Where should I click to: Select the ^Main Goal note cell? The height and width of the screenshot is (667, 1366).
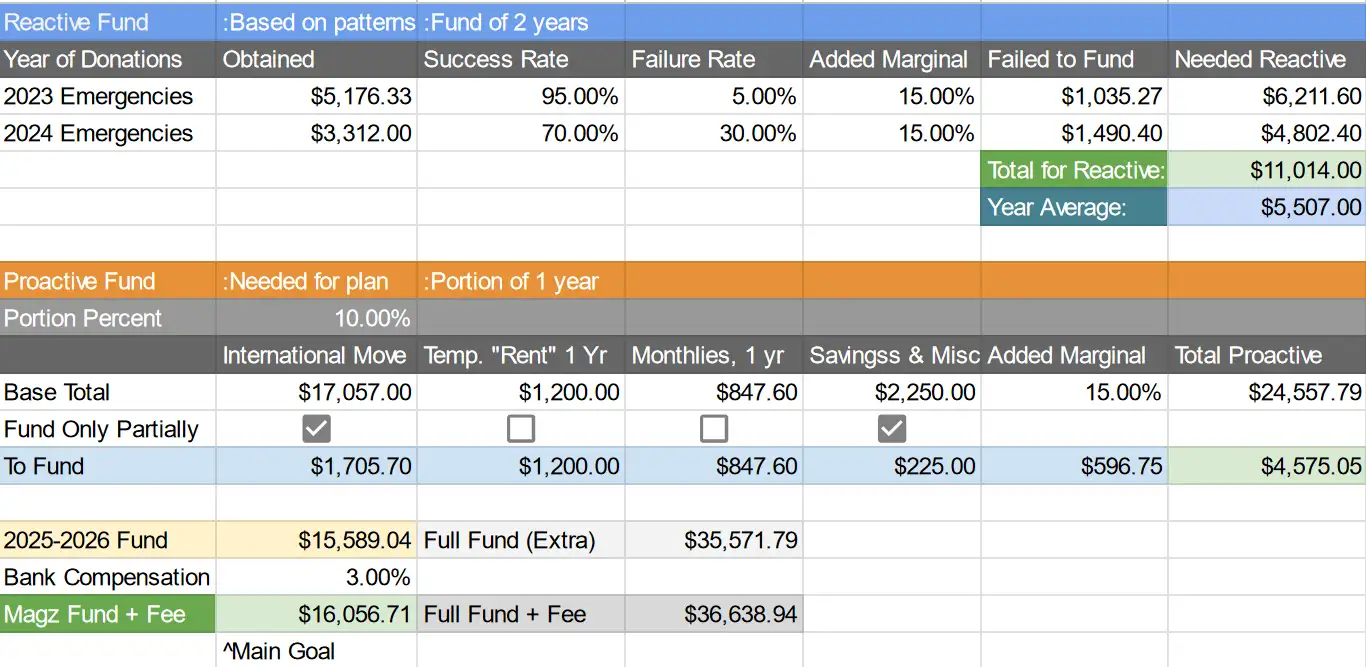click(x=316, y=651)
